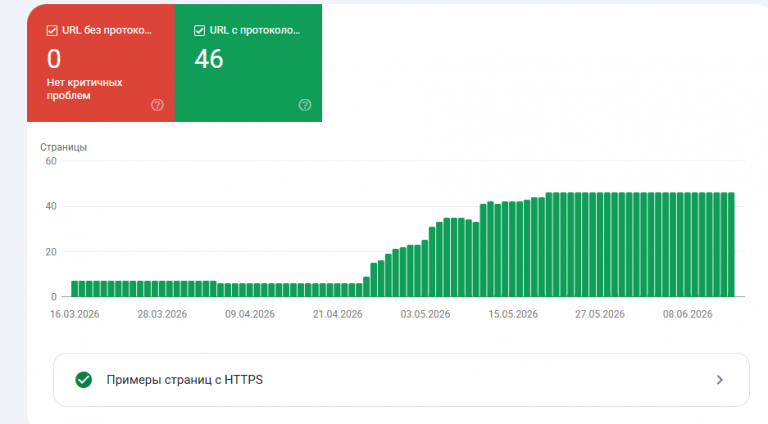The width and height of the screenshot is (768, 424).
Task: Click y-axis label 20
Action: 51,252
